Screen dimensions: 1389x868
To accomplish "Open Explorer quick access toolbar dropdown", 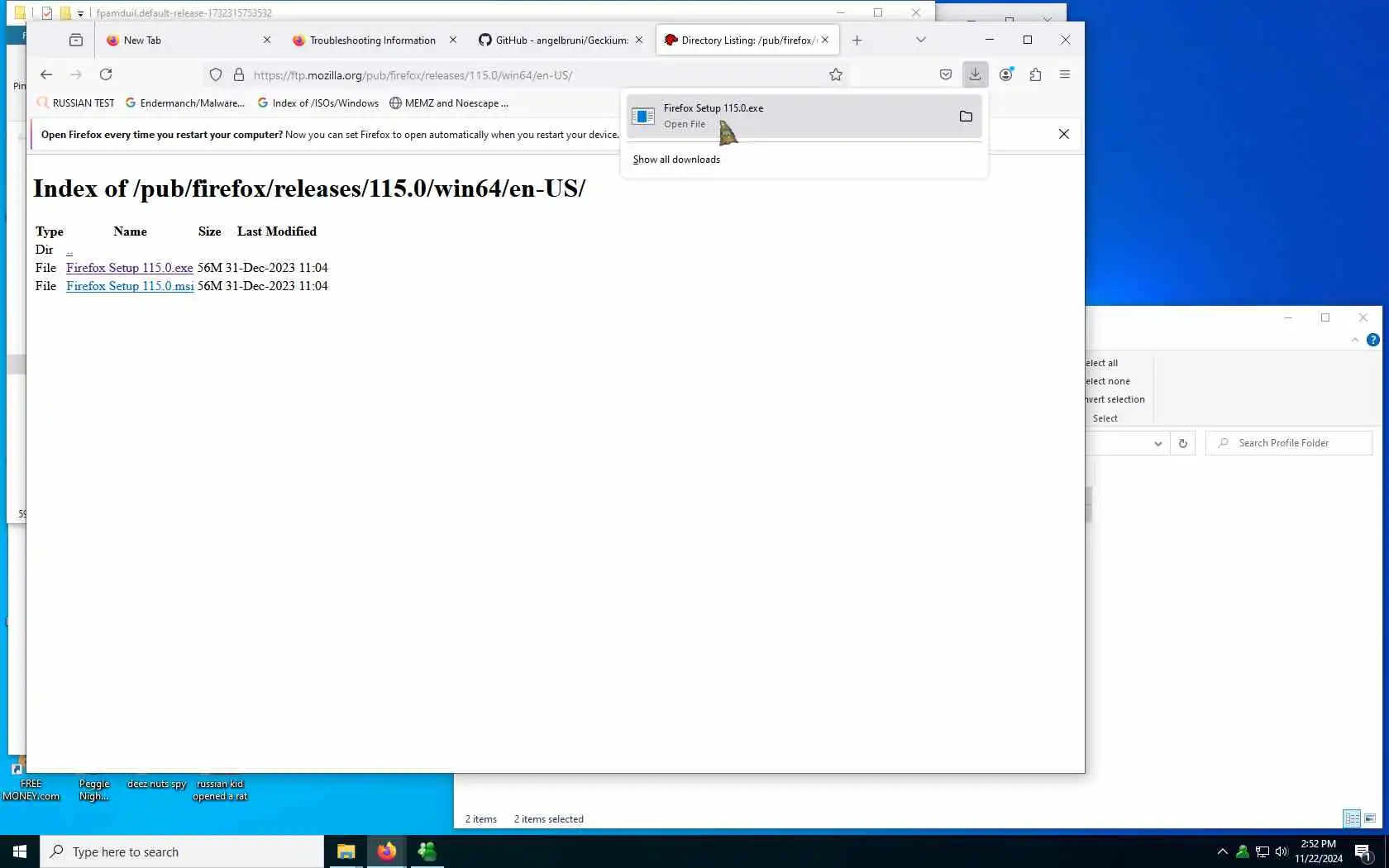I will tap(80, 13).
